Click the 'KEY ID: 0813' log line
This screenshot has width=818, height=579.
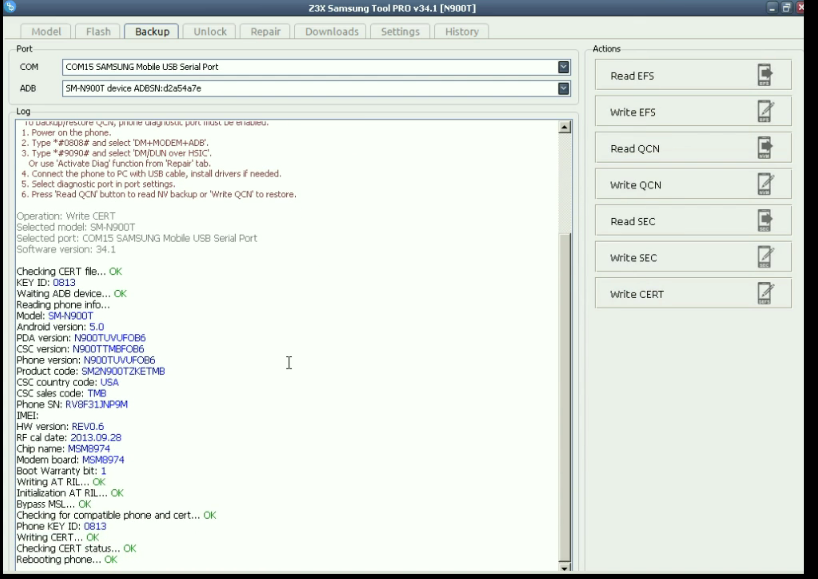(46, 283)
